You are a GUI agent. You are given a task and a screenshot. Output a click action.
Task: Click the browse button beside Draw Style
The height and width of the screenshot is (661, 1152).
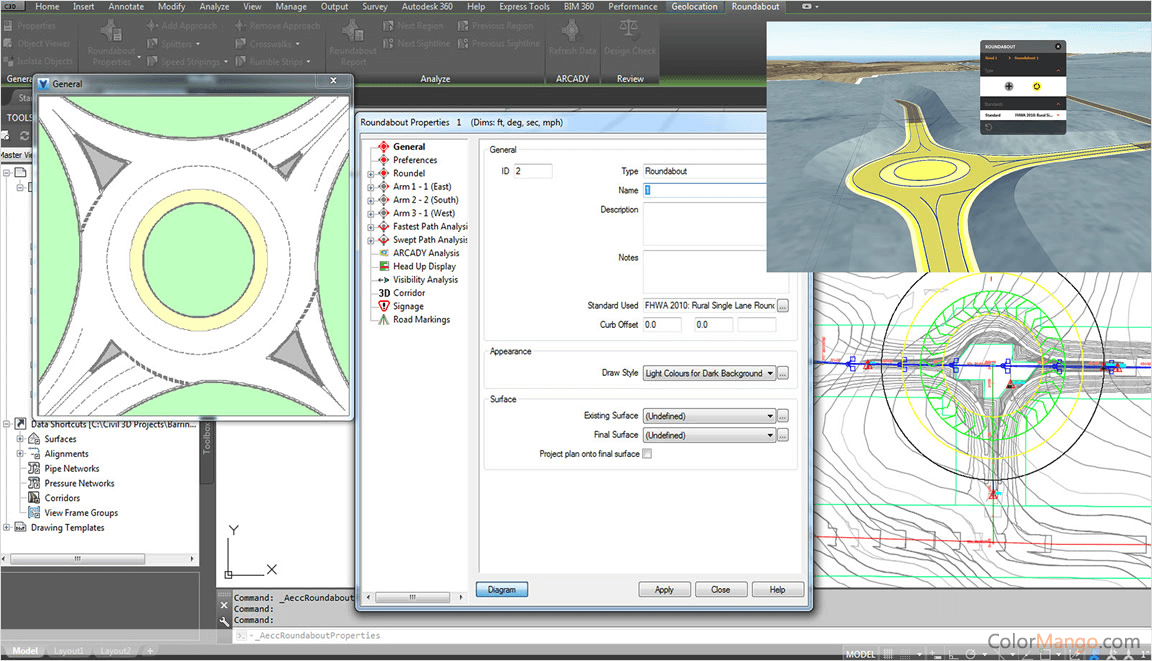click(x=782, y=373)
